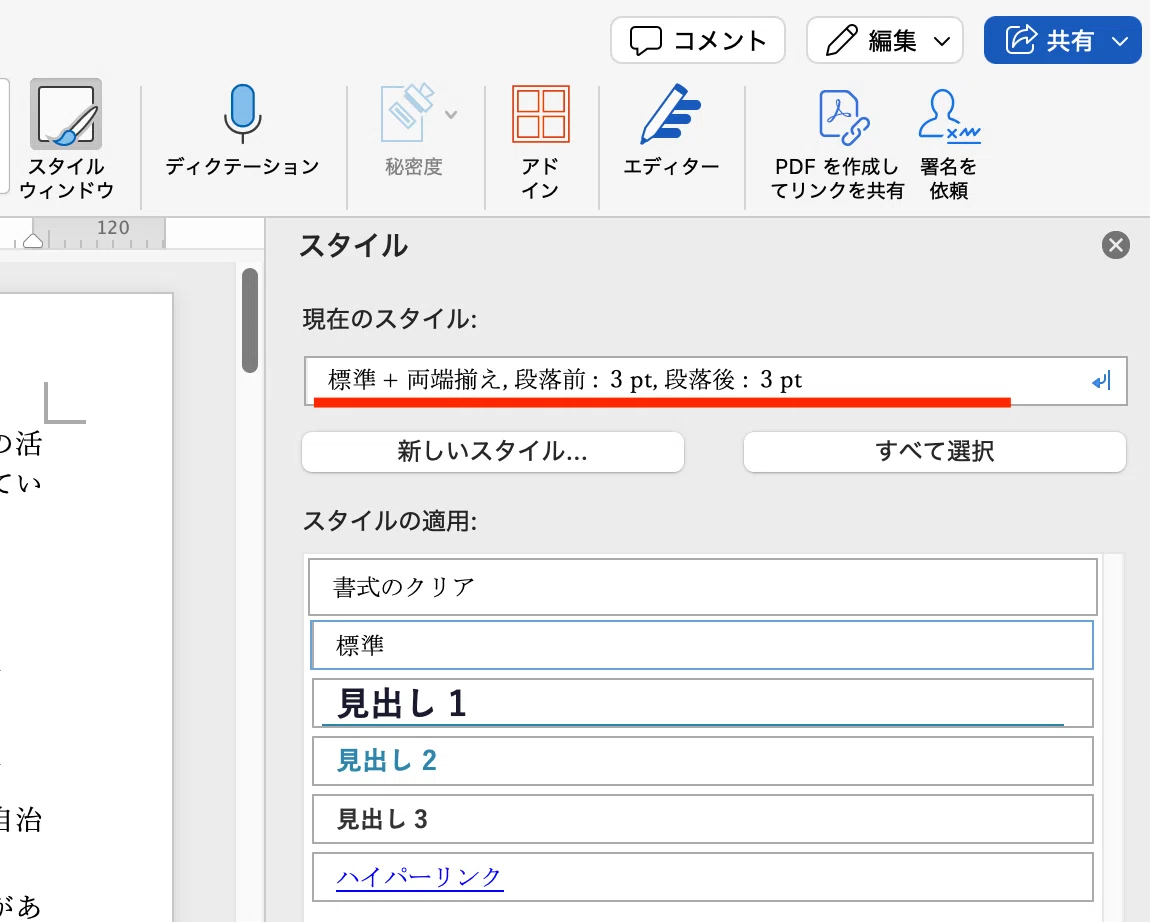The width and height of the screenshot is (1150, 922).
Task: Click the ruler indent marker
Action: [x=33, y=241]
